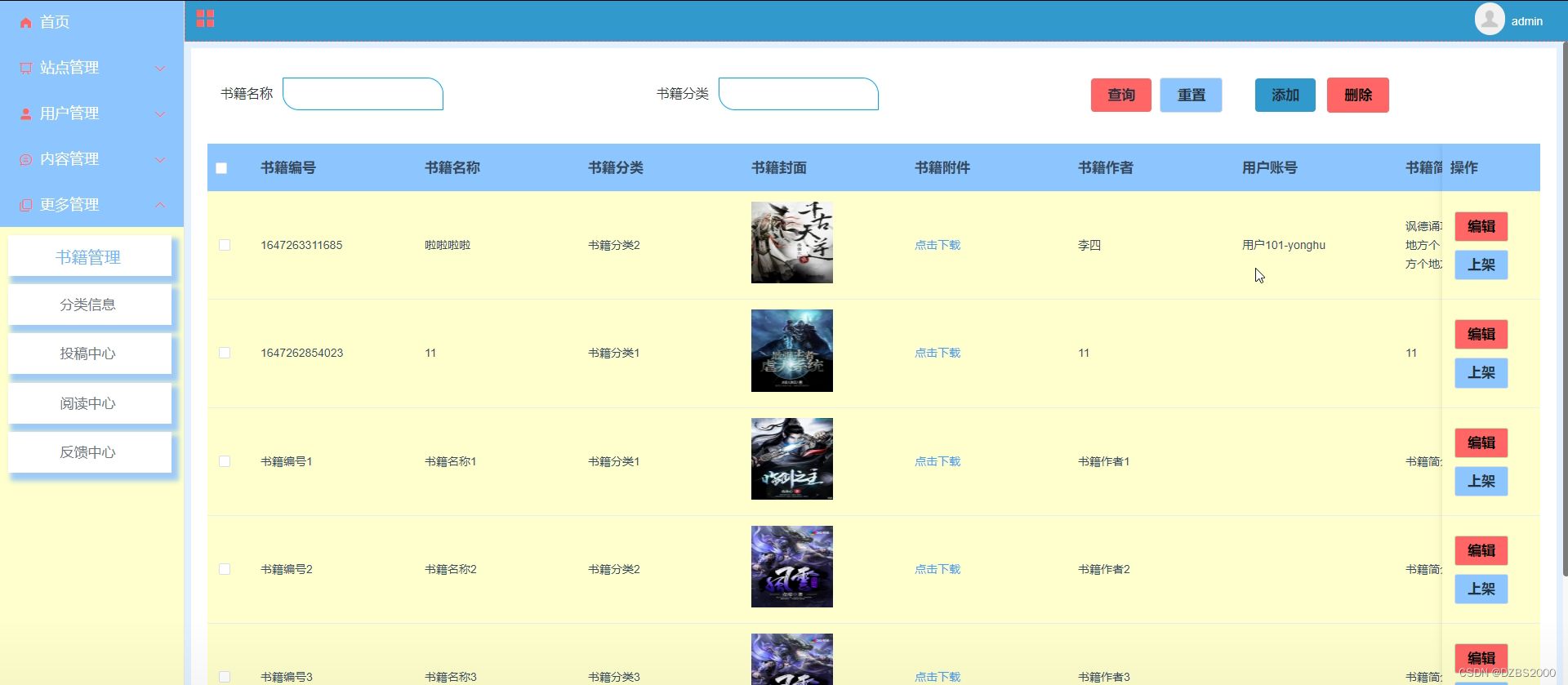
Task: Click the 书籍封面 column header
Action: pos(779,167)
